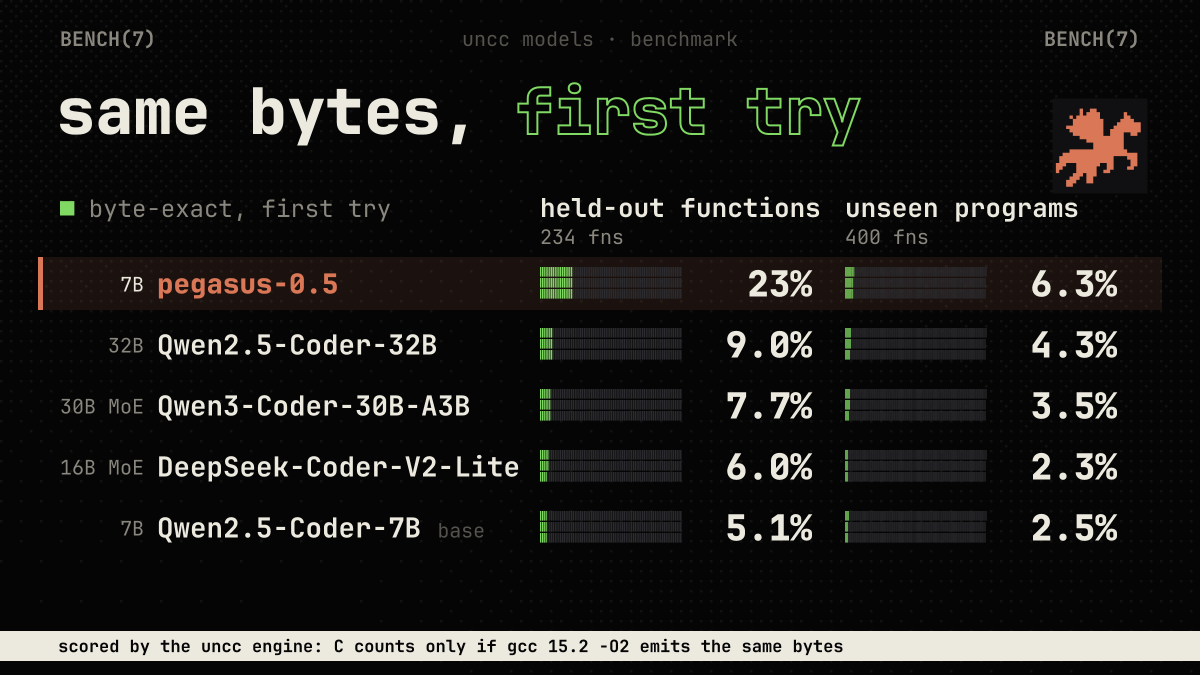The image size is (1200, 675).
Task: Click the 6.0% value
Action: pos(769,468)
